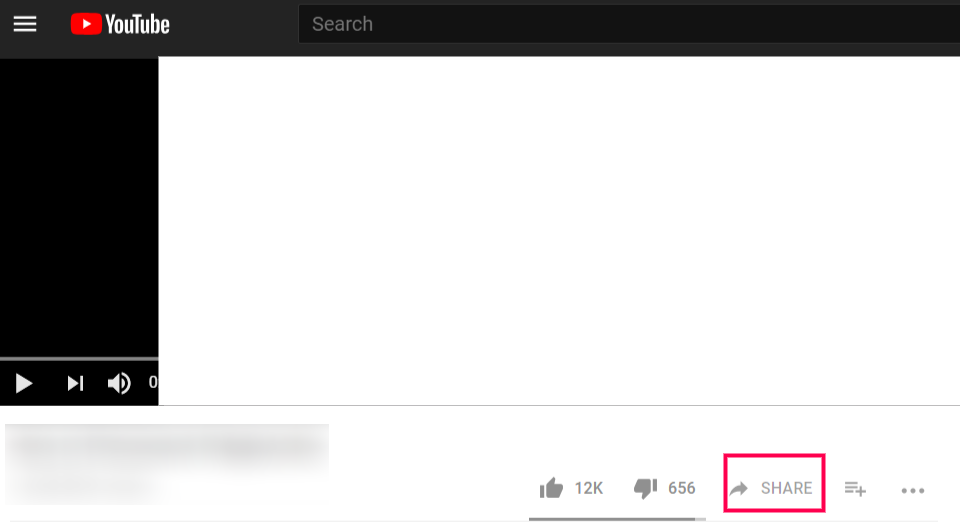The image size is (960, 531).
Task: Click the elapsed time beside volume
Action: click(x=153, y=382)
